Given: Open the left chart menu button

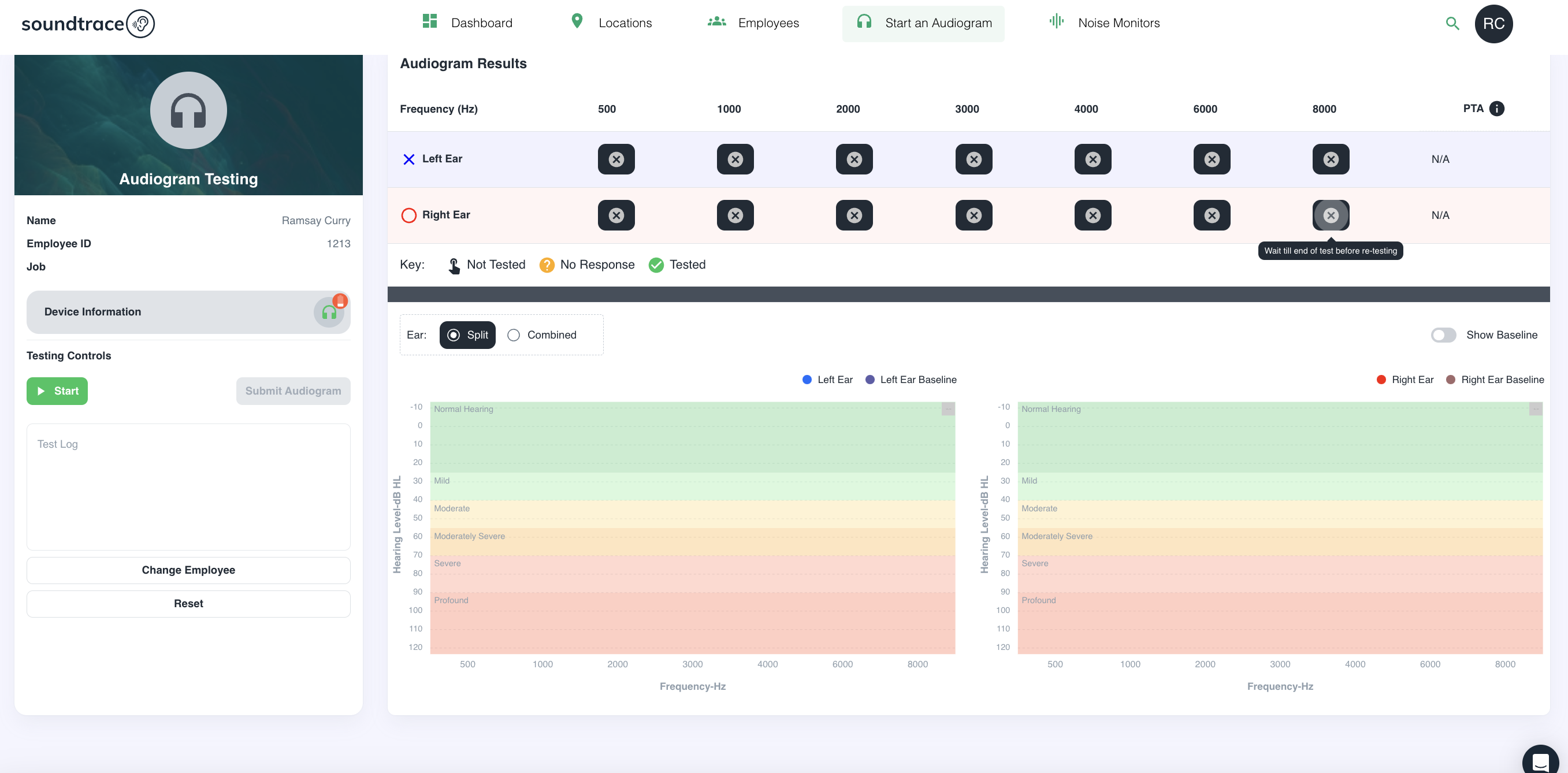Looking at the screenshot, I should [x=948, y=409].
